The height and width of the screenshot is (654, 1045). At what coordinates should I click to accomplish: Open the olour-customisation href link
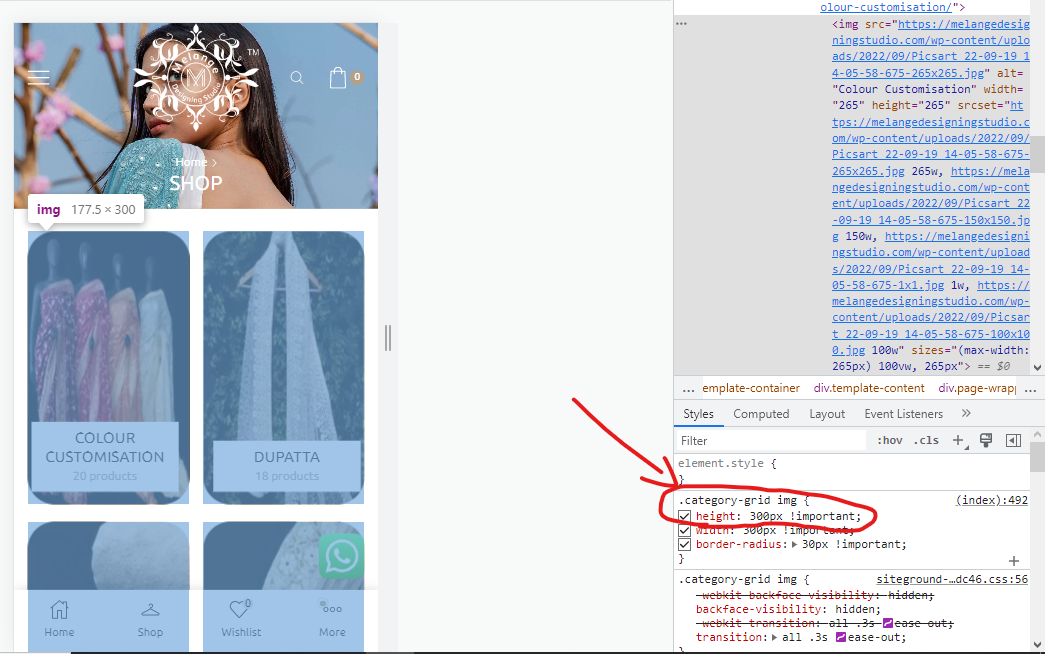[x=886, y=7]
